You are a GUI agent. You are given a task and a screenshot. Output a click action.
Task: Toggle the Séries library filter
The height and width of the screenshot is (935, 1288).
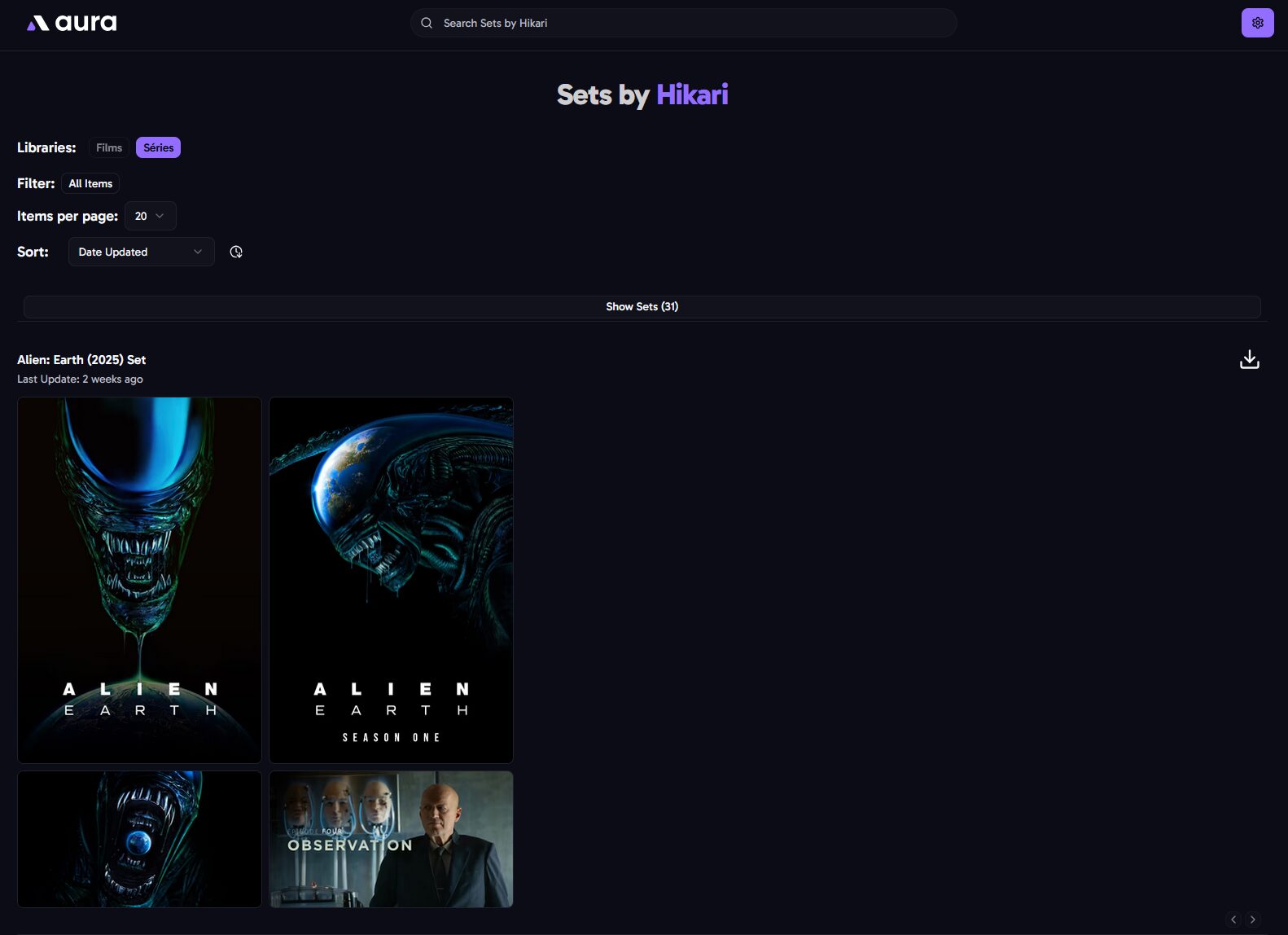(158, 147)
